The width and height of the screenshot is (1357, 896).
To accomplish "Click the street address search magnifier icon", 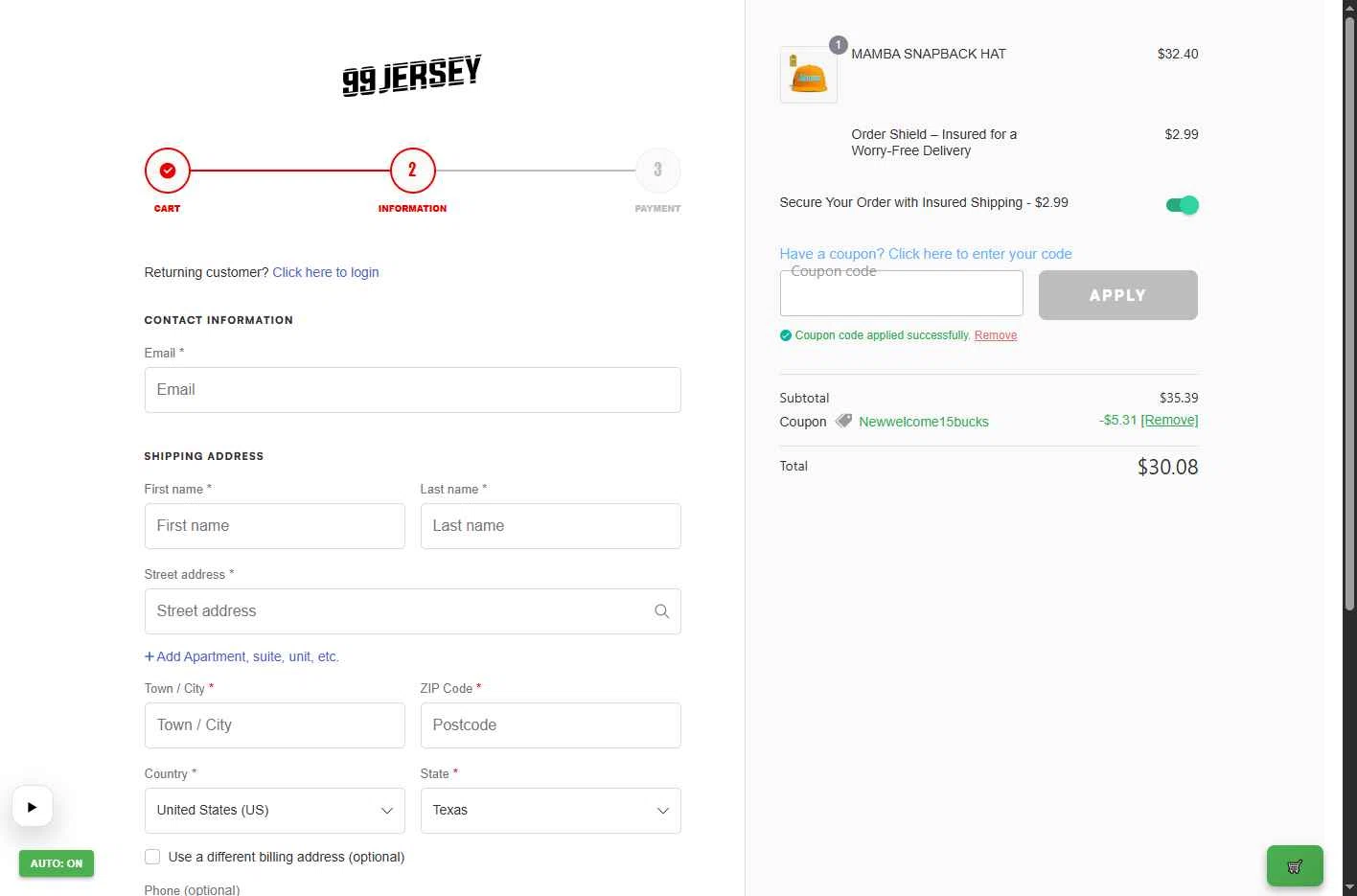I will tap(661, 611).
